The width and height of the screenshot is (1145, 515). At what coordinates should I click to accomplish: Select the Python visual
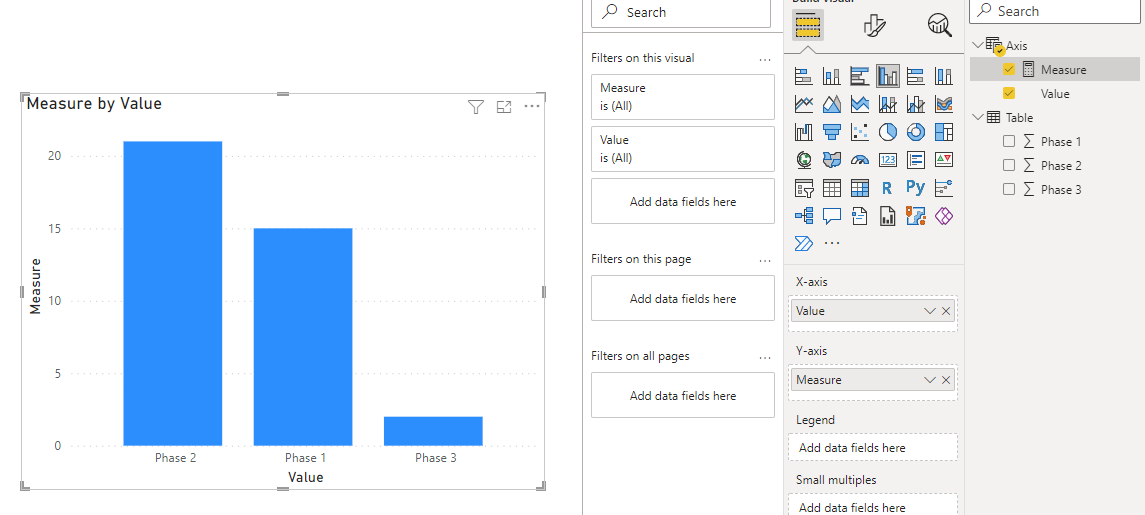(916, 188)
